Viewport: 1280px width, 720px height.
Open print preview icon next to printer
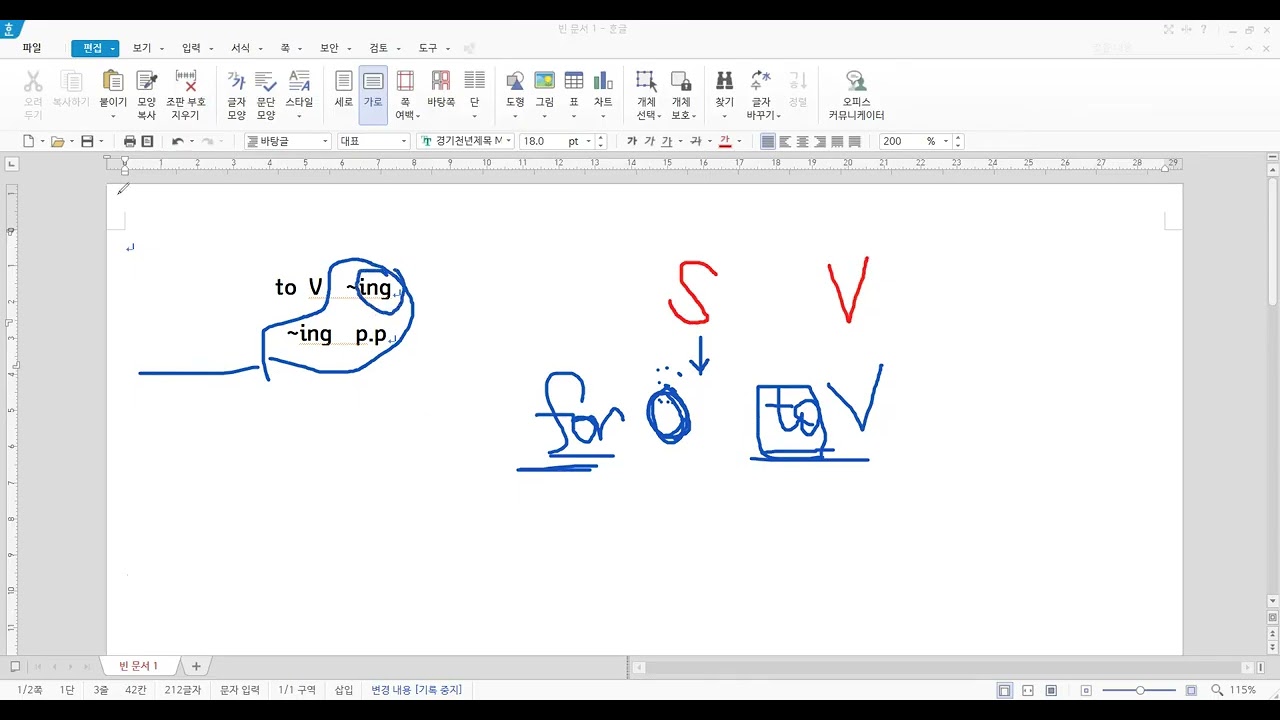pyautogui.click(x=147, y=141)
